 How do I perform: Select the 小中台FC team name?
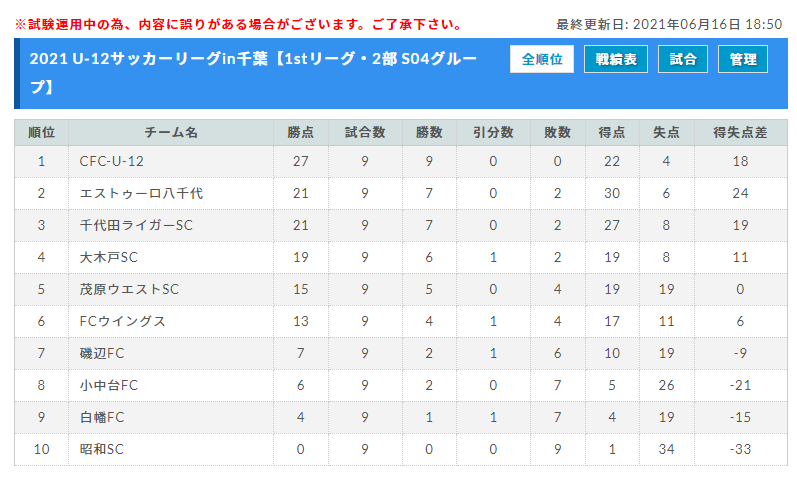click(x=108, y=385)
